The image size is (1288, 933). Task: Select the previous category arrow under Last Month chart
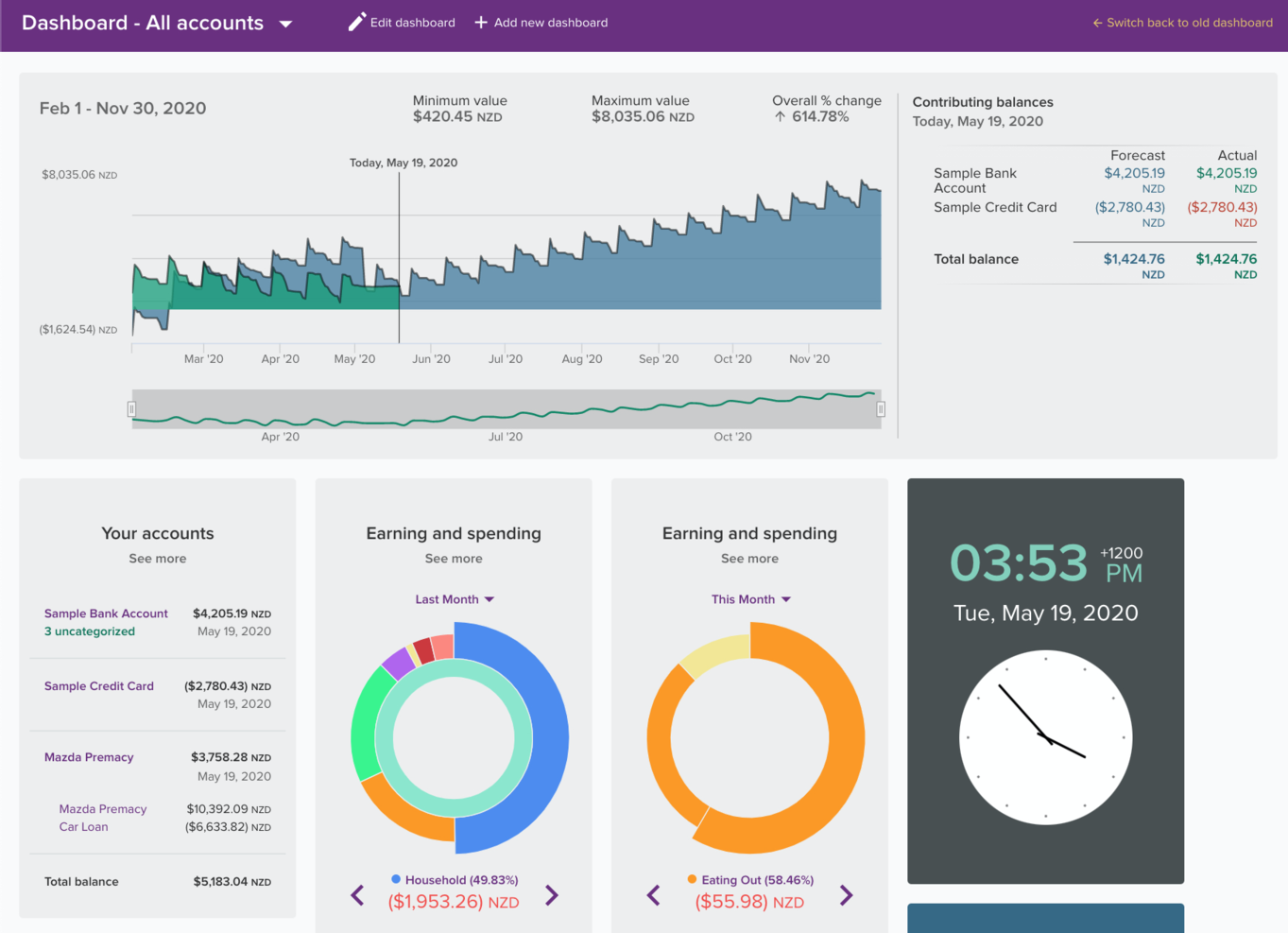(357, 895)
